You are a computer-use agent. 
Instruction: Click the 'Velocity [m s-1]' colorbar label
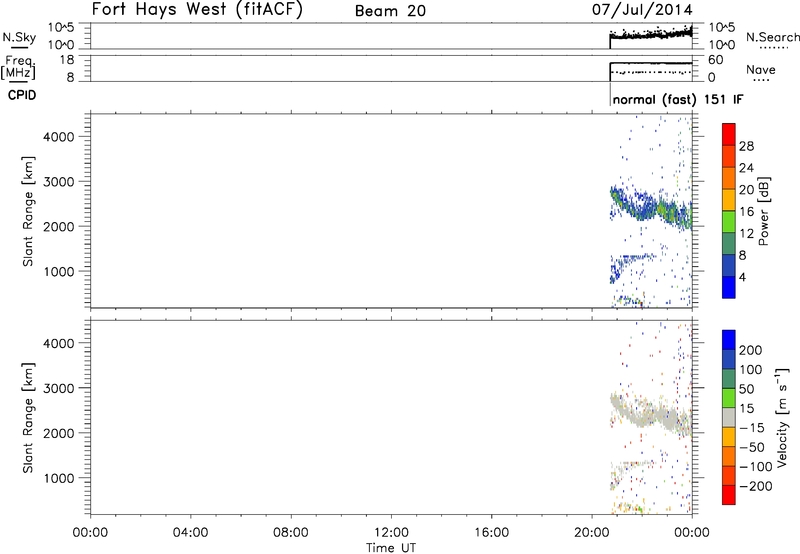pos(782,417)
